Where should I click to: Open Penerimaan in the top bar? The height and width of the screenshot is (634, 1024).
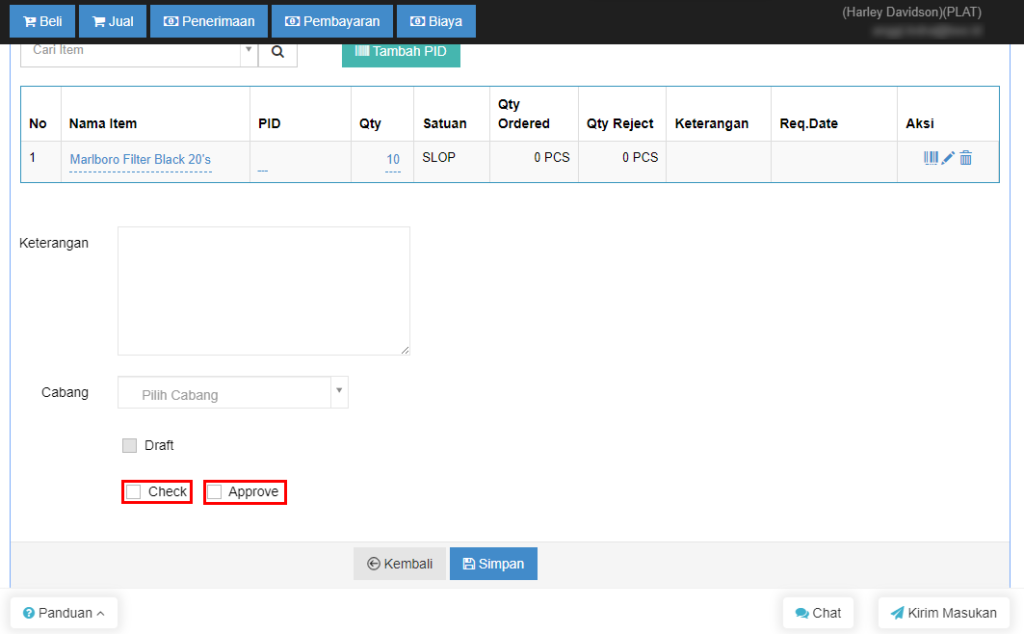pos(209,21)
